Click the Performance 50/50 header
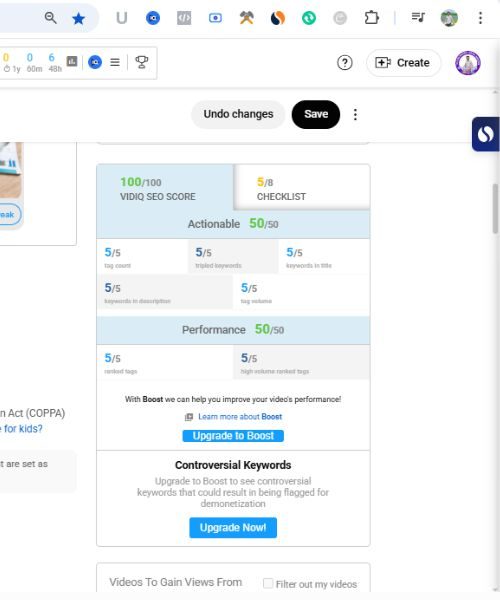The image size is (500, 600). pos(233,330)
